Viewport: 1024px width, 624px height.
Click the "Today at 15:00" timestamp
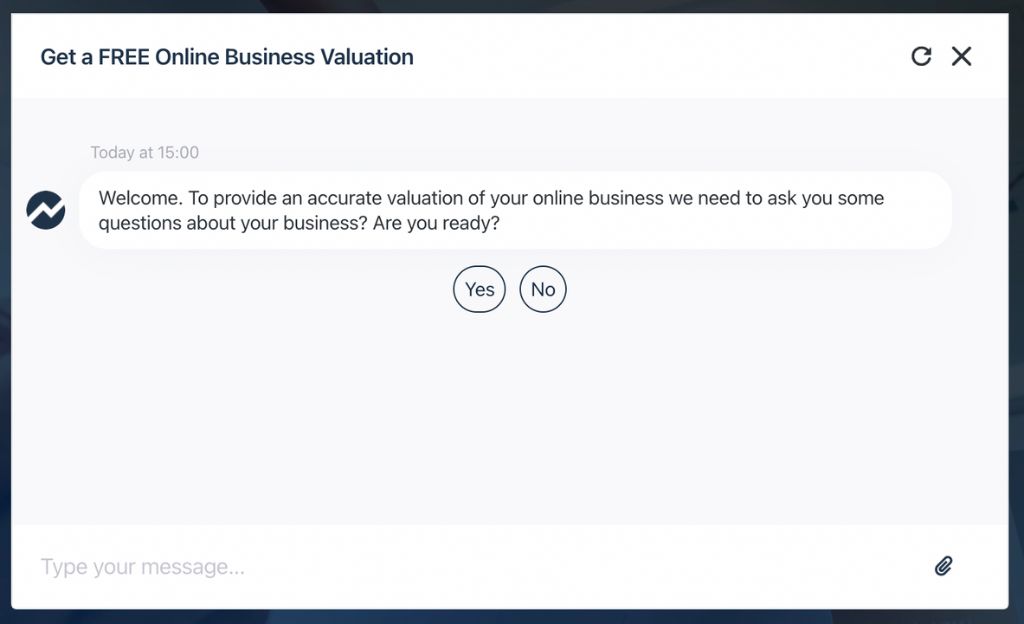coord(145,153)
